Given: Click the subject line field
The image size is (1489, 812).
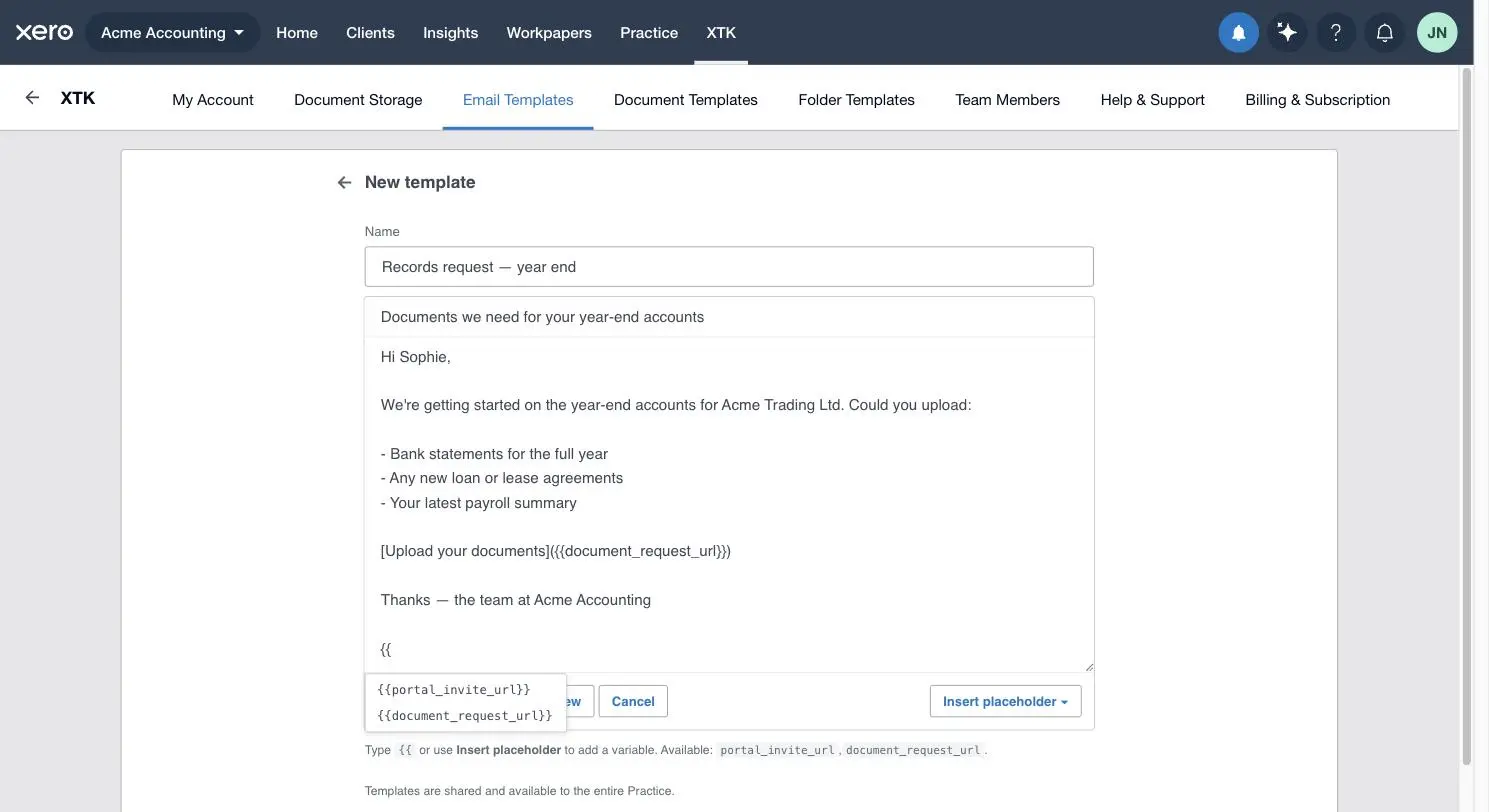Looking at the screenshot, I should click(729, 317).
